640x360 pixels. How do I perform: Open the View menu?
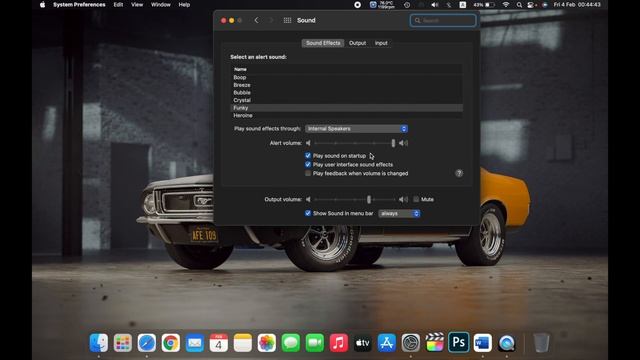tap(137, 5)
